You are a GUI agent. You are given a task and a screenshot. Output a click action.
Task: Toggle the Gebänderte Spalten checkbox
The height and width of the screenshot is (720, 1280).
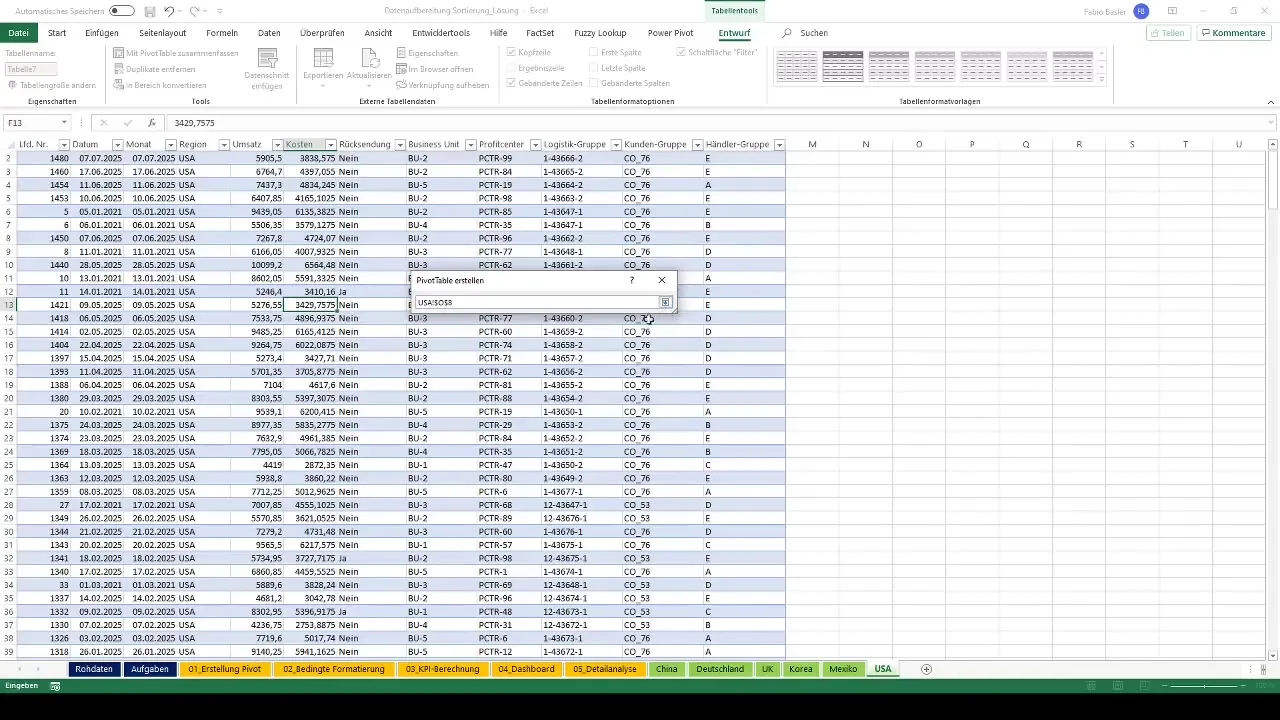click(x=594, y=83)
